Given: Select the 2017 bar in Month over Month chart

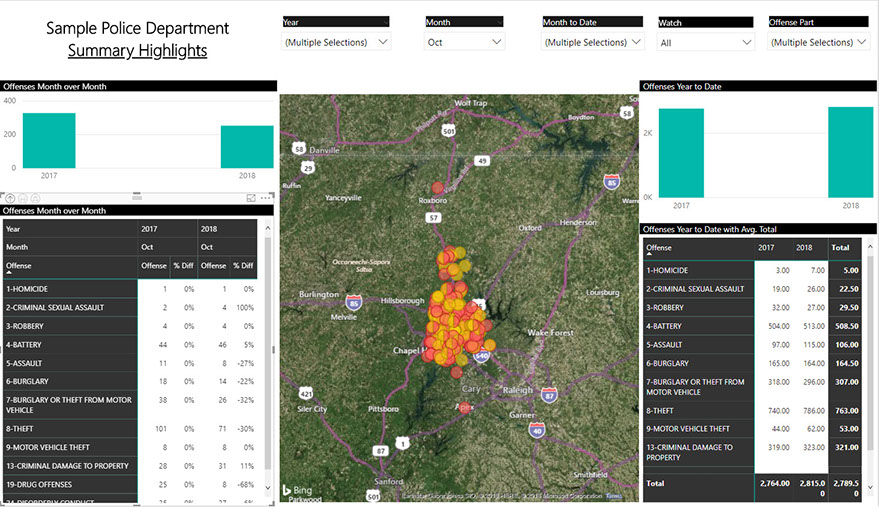Looking at the screenshot, I should [49, 140].
